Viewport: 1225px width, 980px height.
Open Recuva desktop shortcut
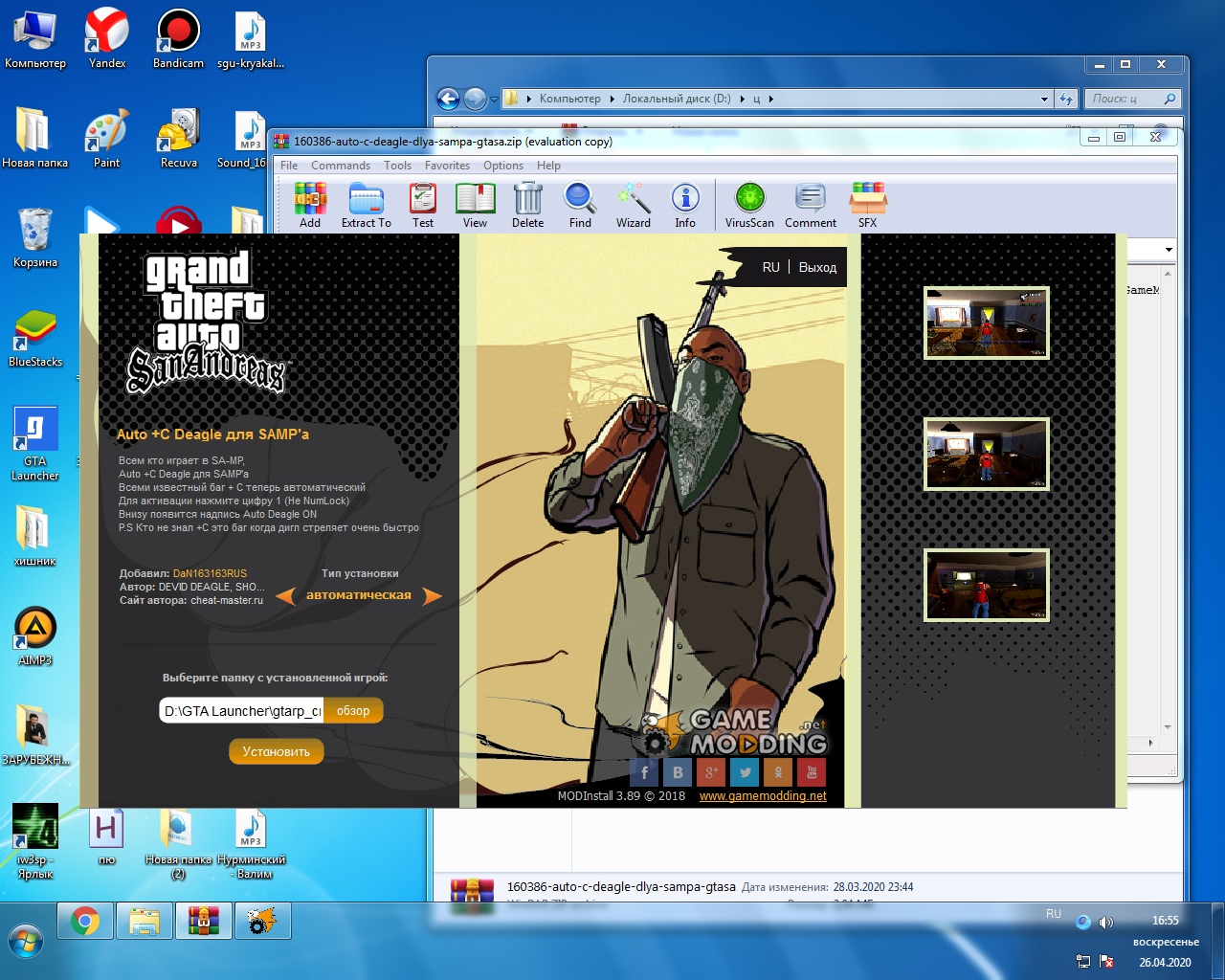click(x=178, y=138)
